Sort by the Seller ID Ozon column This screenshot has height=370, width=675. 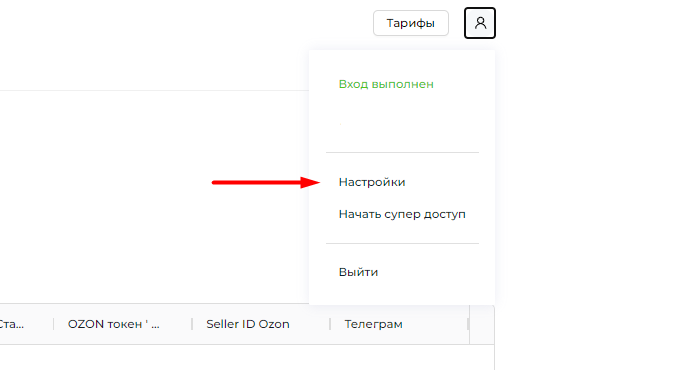248,324
